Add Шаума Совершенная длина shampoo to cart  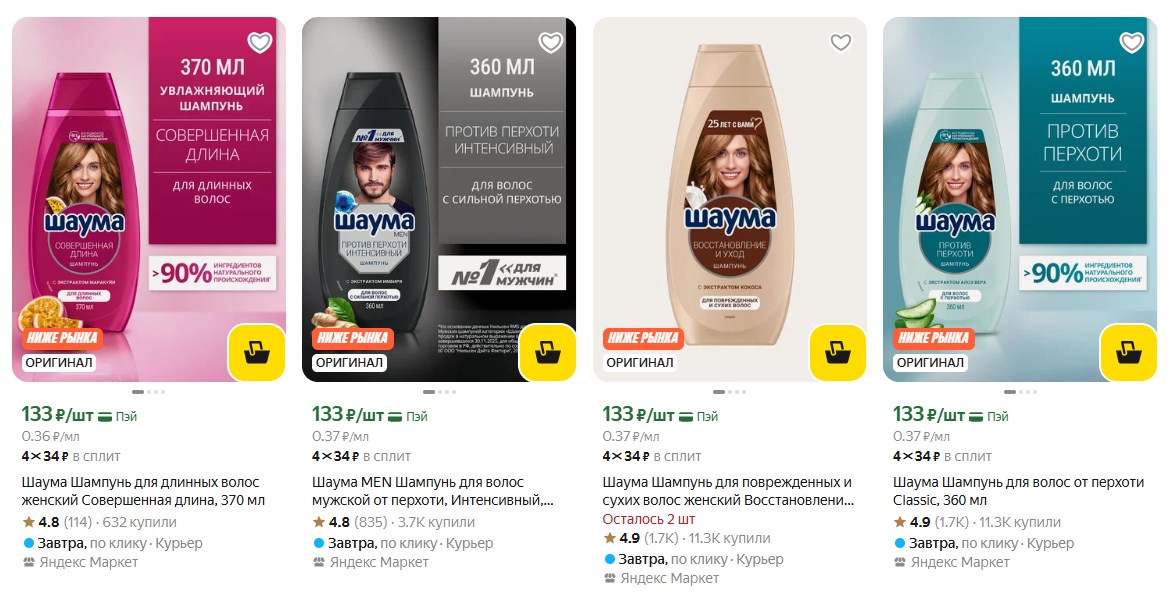point(256,352)
